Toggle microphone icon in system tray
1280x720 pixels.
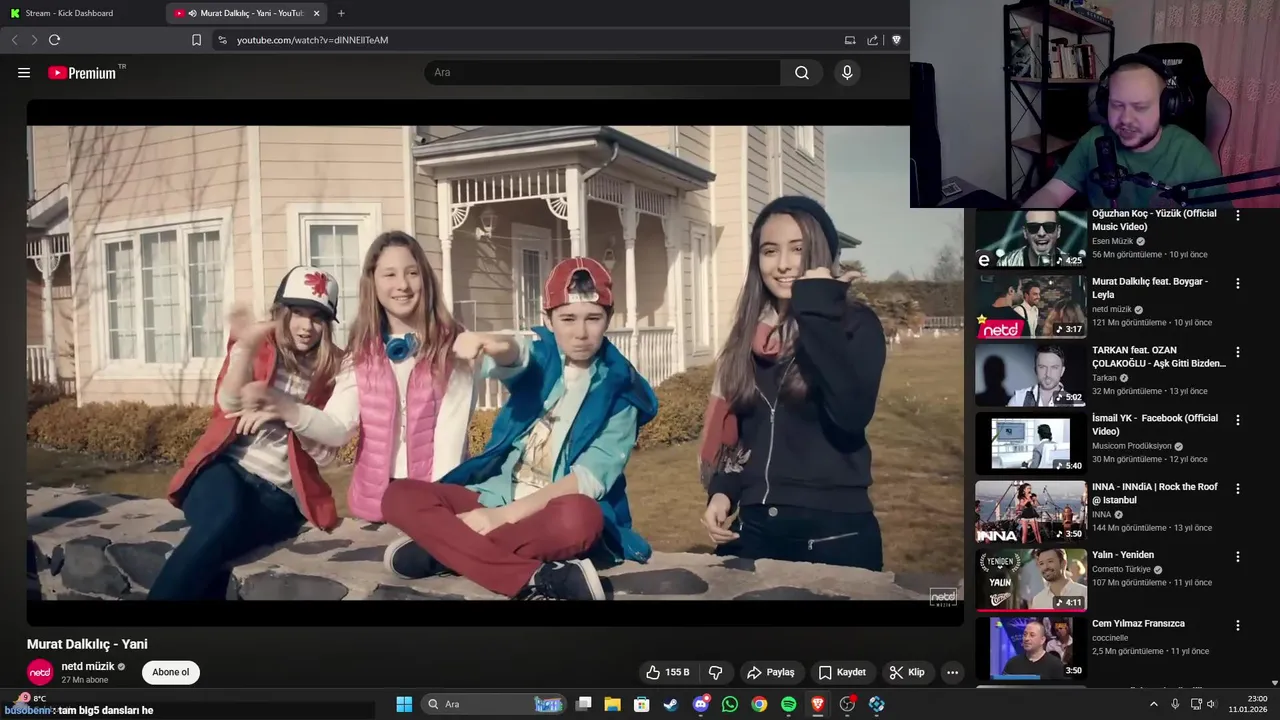tap(1175, 704)
